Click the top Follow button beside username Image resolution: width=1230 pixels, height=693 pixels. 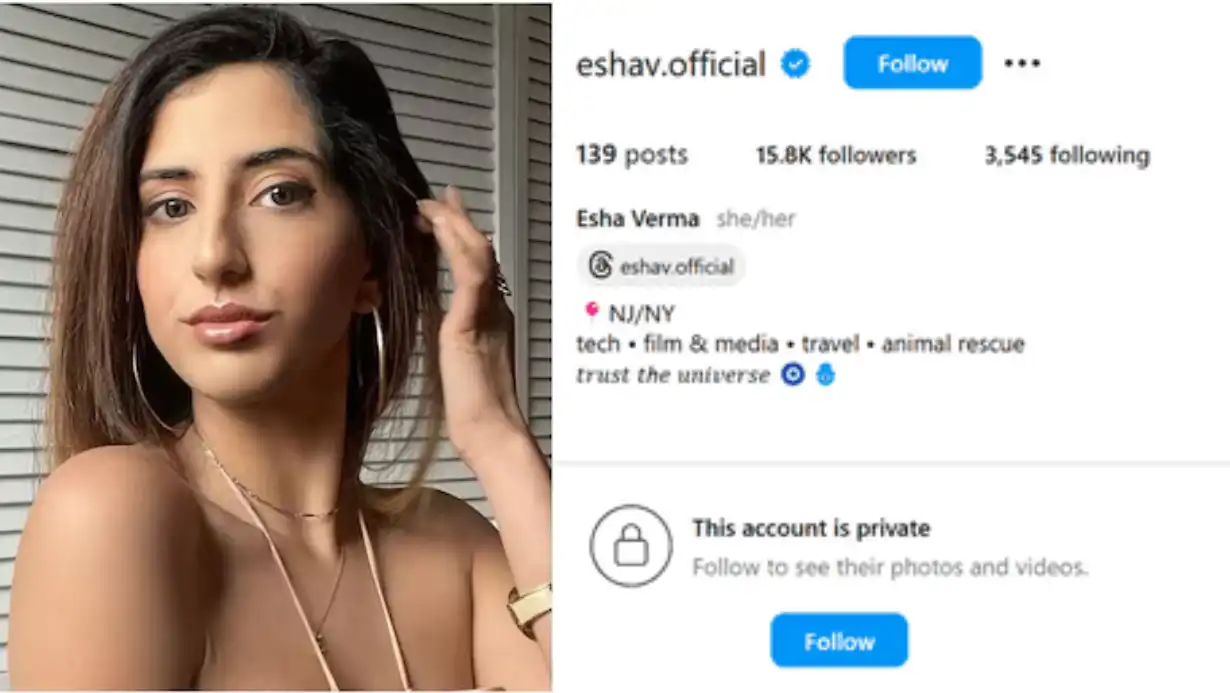click(913, 63)
